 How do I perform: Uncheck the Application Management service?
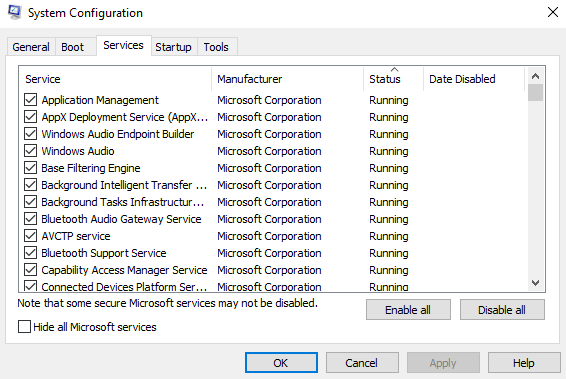[x=31, y=100]
